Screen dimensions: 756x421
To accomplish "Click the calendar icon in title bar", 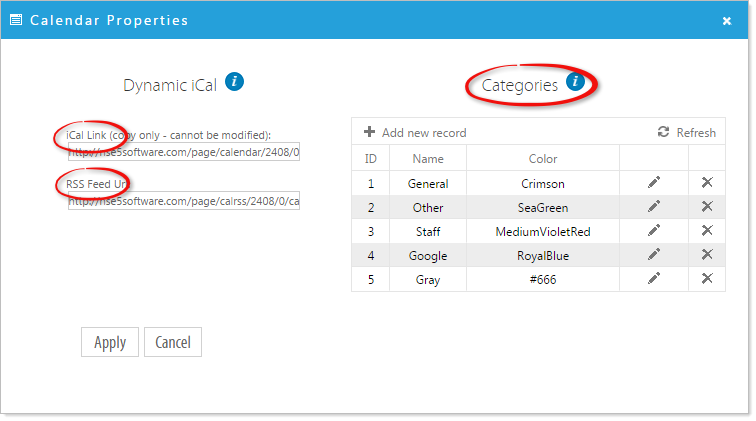I will point(16,20).
